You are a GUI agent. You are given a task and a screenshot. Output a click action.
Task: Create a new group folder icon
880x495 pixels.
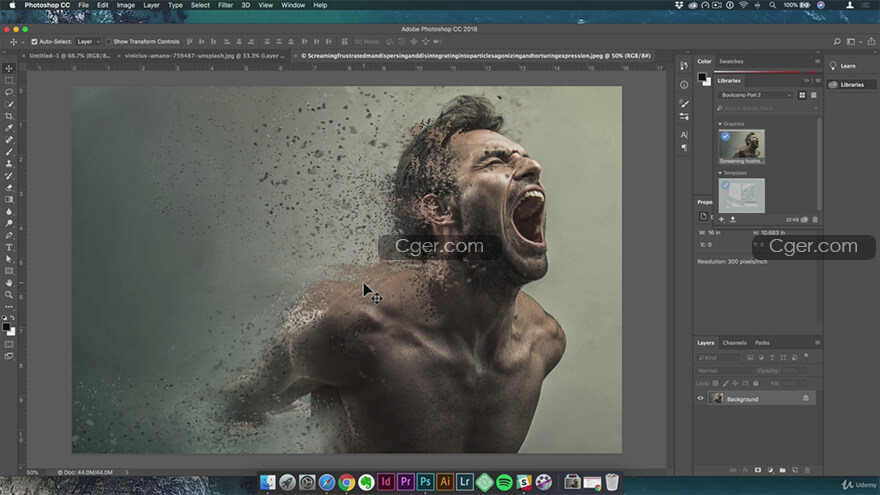(x=782, y=470)
